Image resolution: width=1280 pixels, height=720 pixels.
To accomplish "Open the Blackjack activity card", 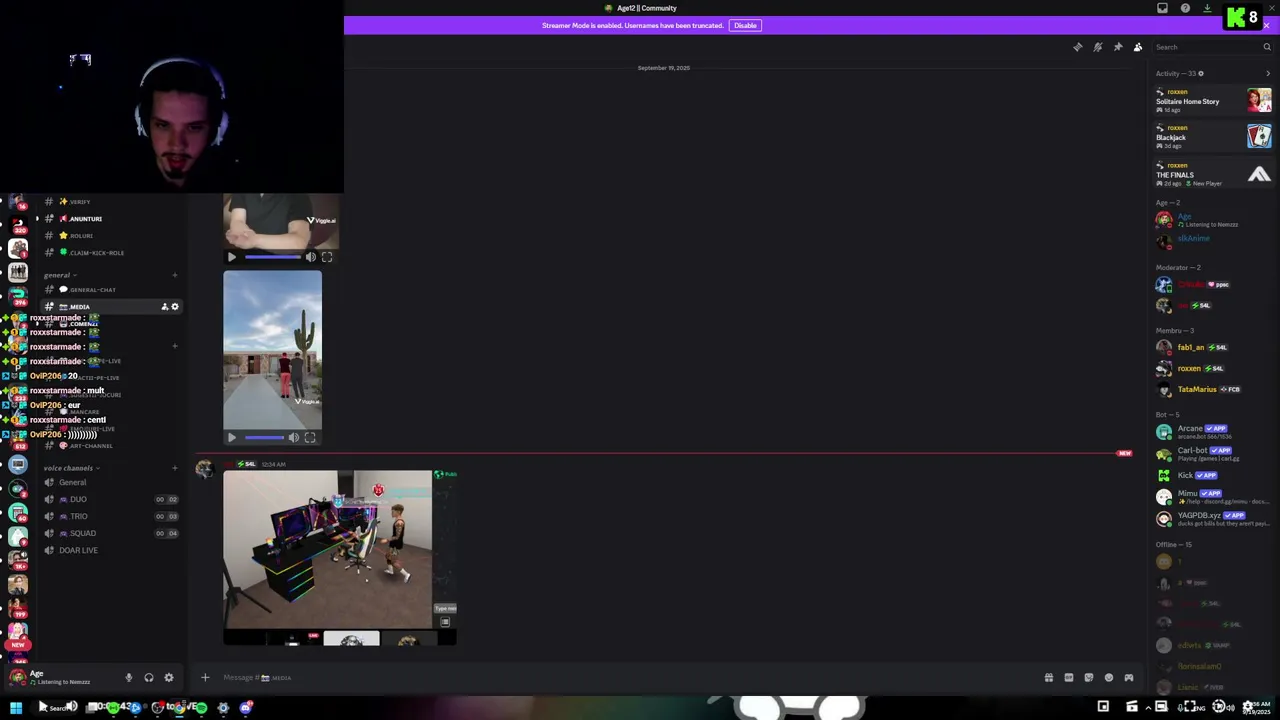I will click(x=1213, y=137).
